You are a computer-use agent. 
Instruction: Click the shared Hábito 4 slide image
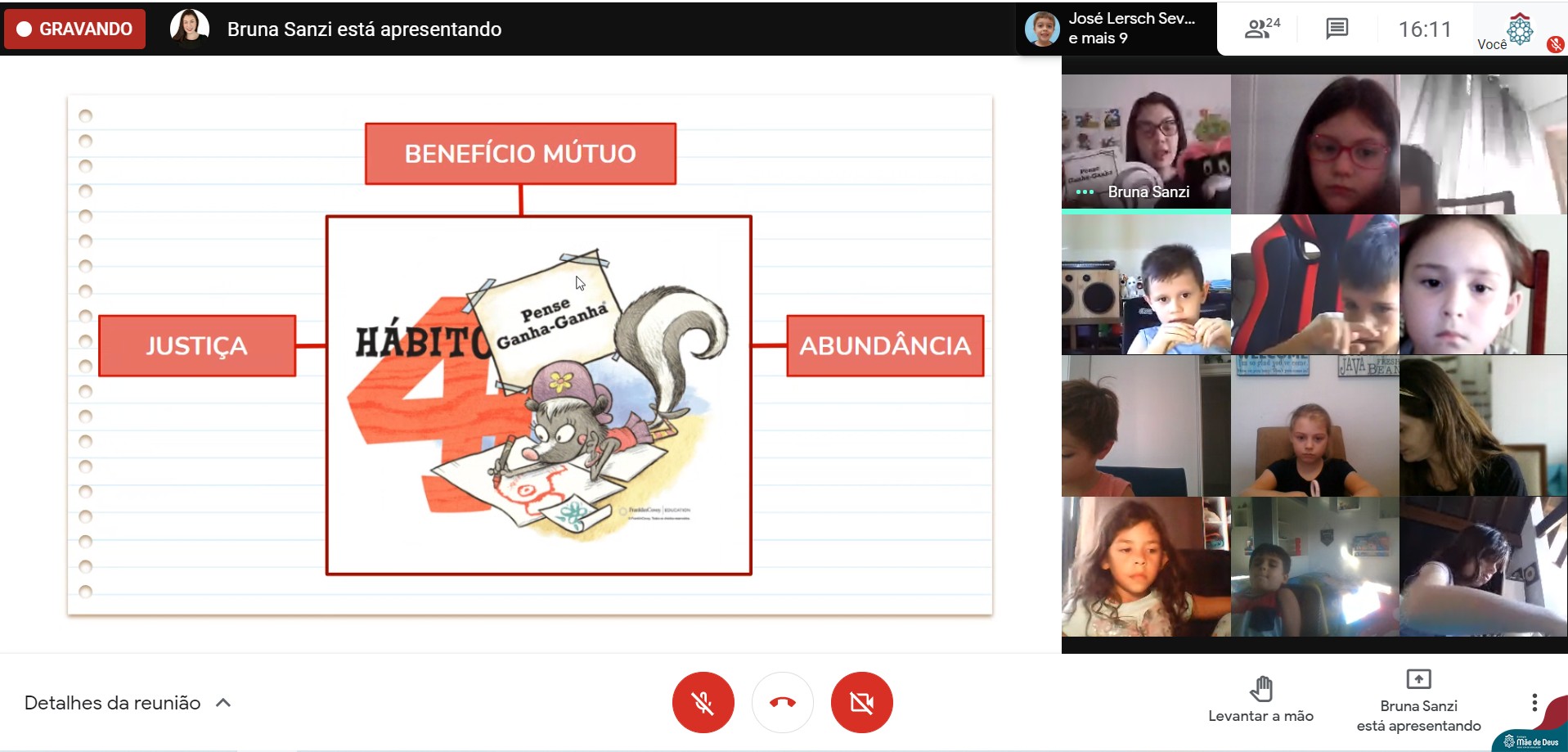538,395
